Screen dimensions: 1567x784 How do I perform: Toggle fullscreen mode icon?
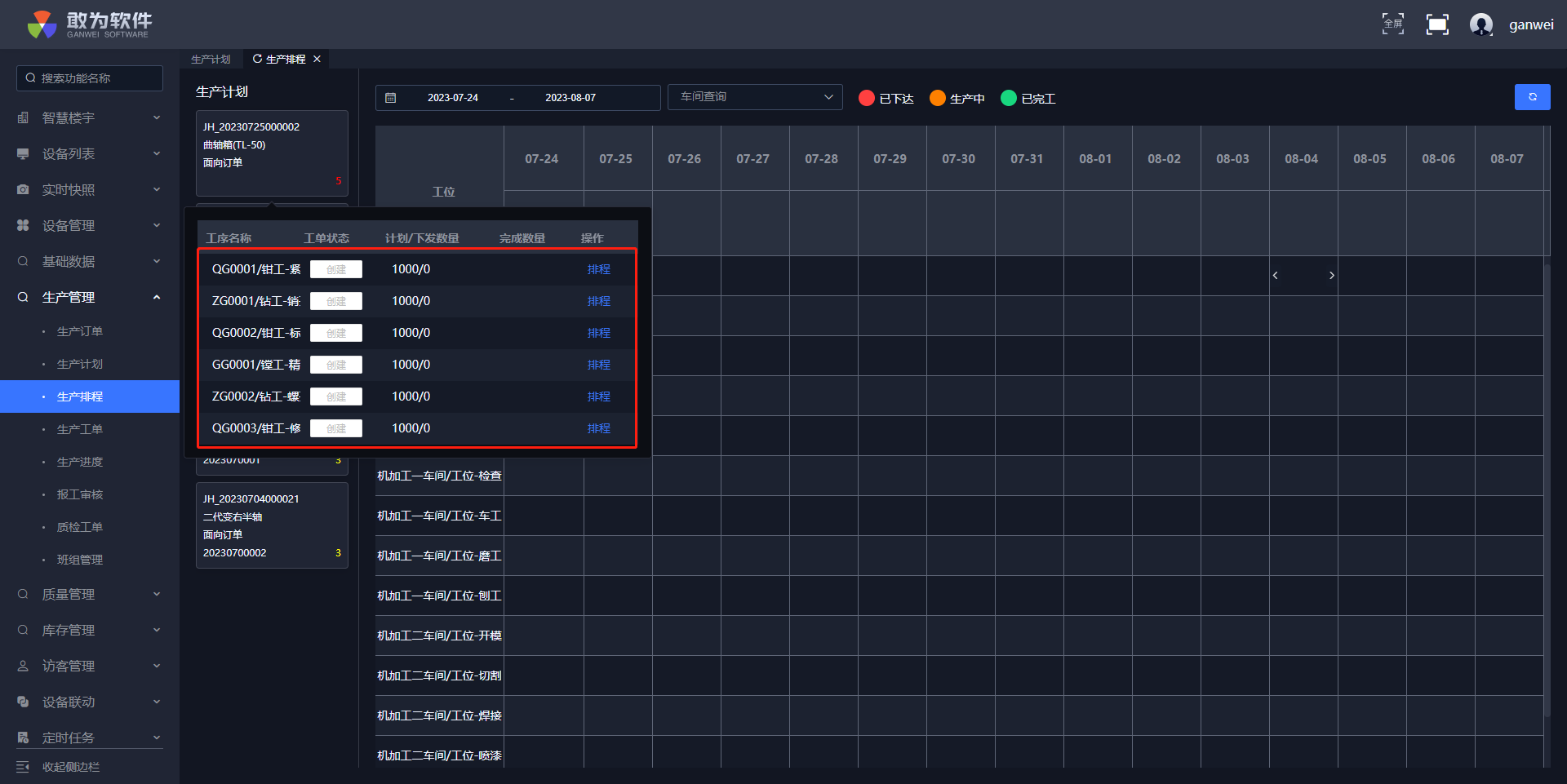pyautogui.click(x=1437, y=24)
